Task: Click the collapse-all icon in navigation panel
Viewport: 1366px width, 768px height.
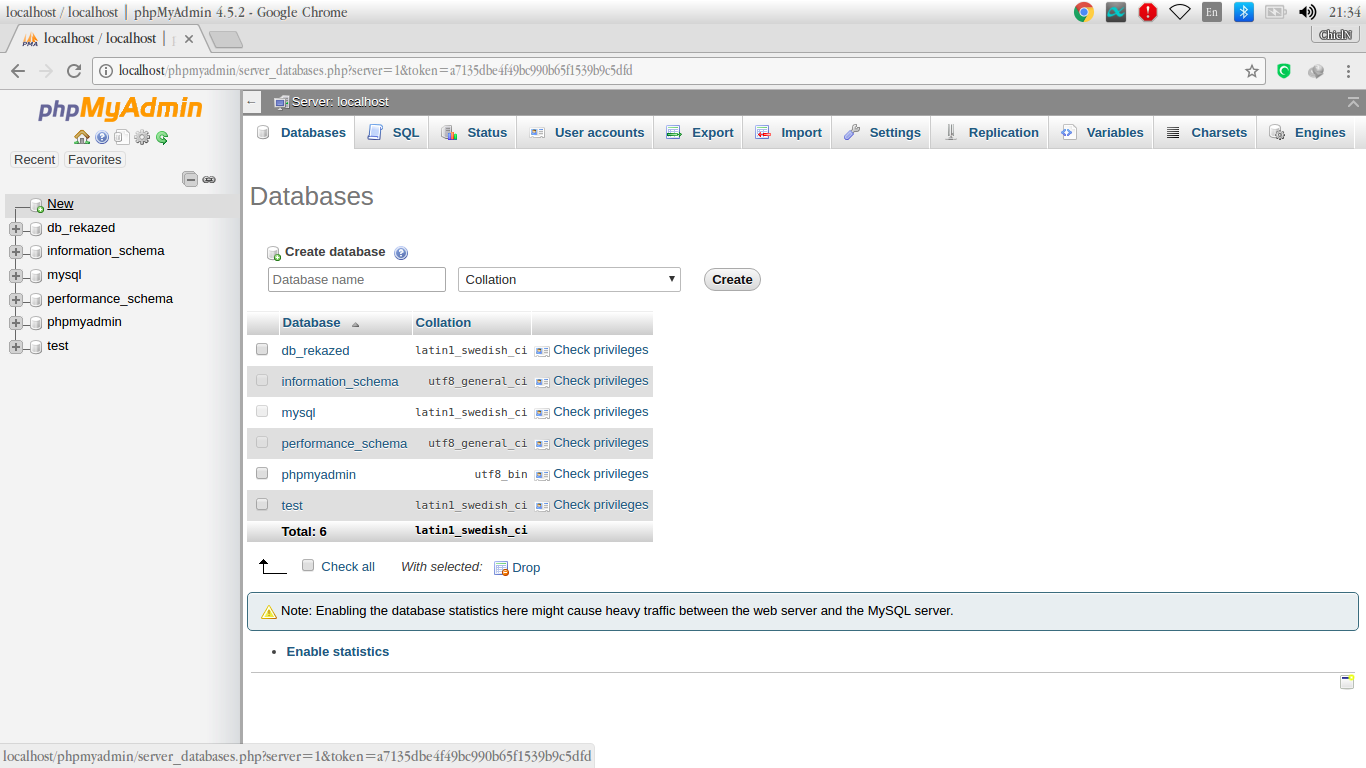Action: [190, 179]
